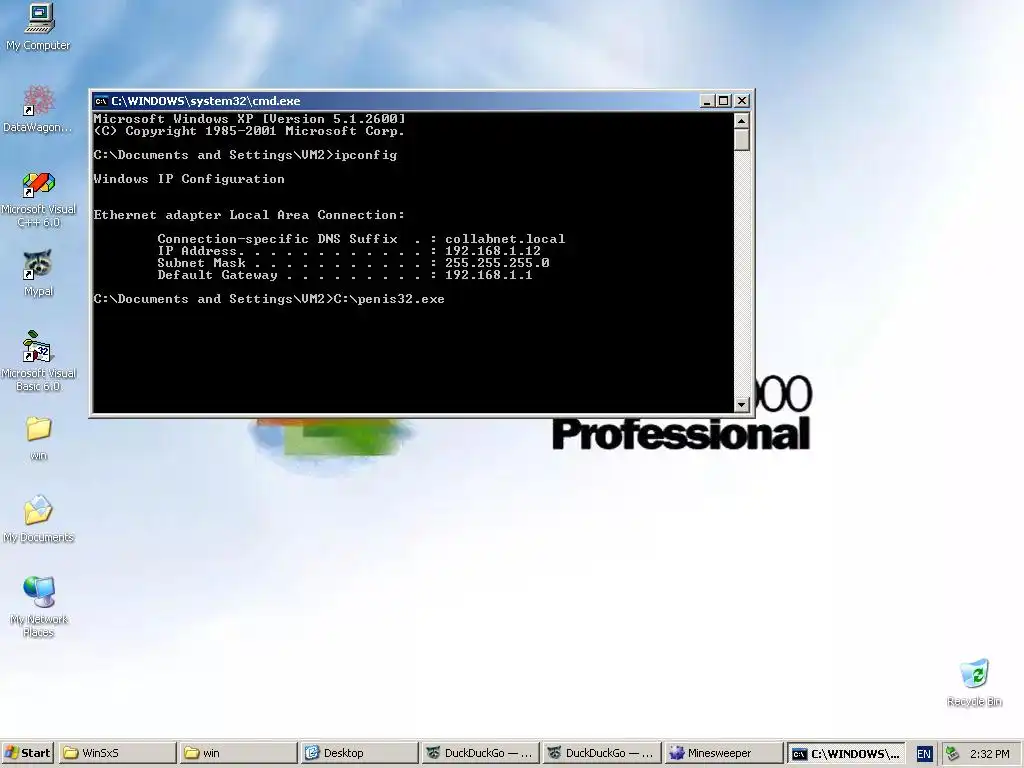This screenshot has width=1024, height=768.
Task: Switch to the Minesweeper taskbar button
Action: (722, 753)
